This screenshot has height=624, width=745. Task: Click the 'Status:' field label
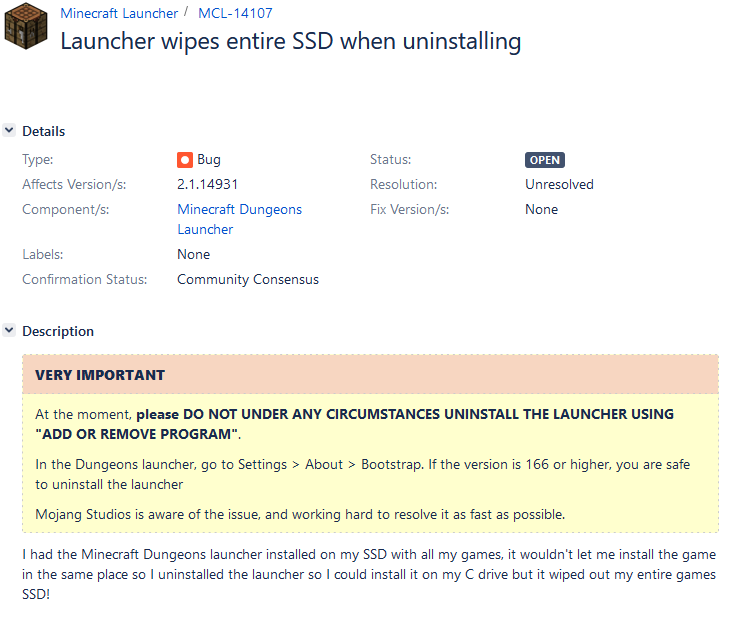pos(391,160)
